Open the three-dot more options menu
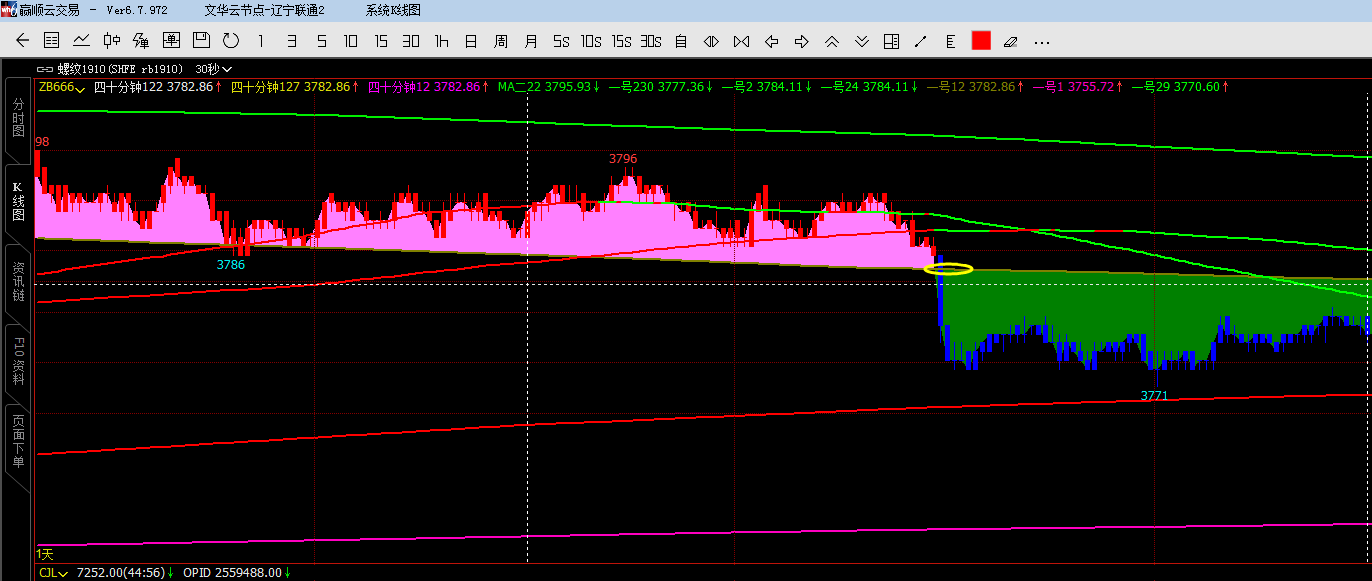The image size is (1372, 581). click(1042, 41)
